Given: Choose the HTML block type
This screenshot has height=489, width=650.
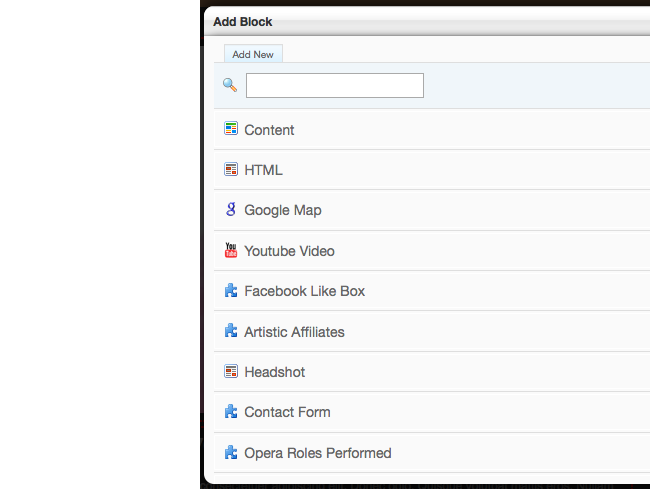Looking at the screenshot, I should pos(432,170).
